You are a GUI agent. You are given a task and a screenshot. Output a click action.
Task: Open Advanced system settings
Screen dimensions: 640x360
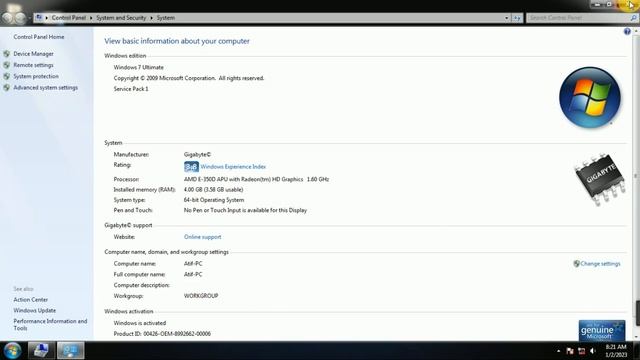[45, 87]
